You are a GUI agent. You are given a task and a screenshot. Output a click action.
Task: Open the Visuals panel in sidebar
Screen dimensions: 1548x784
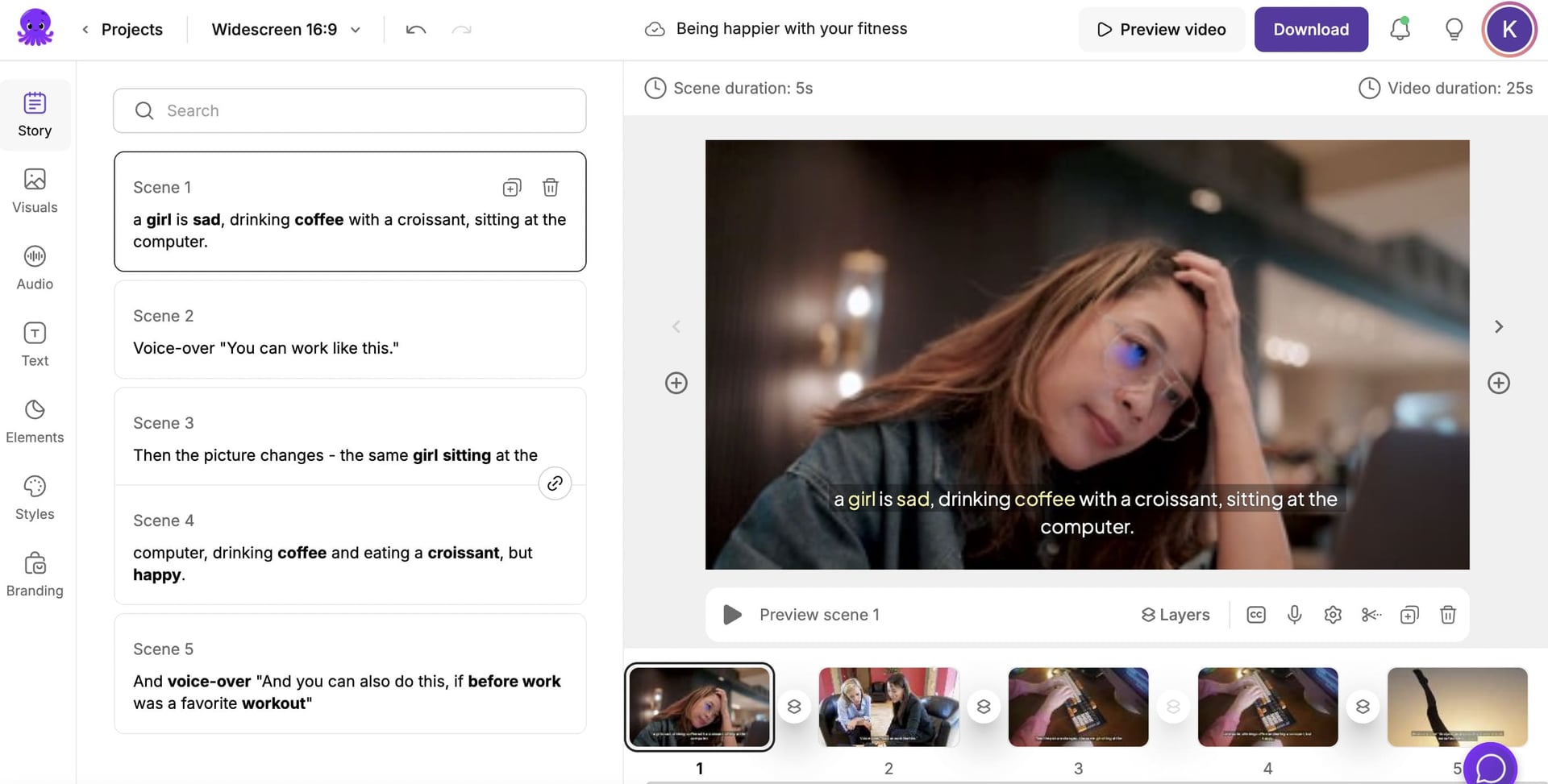point(35,191)
